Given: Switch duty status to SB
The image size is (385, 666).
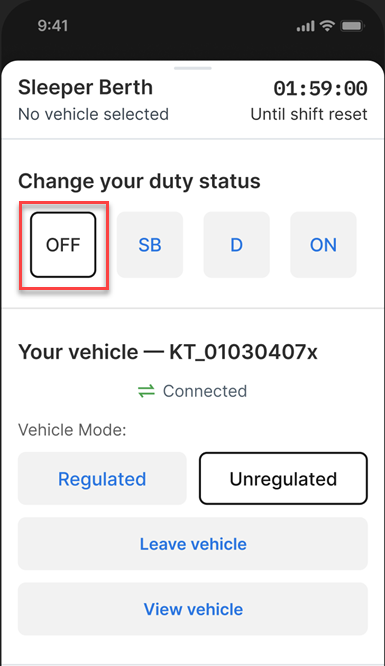Looking at the screenshot, I should (x=150, y=245).
